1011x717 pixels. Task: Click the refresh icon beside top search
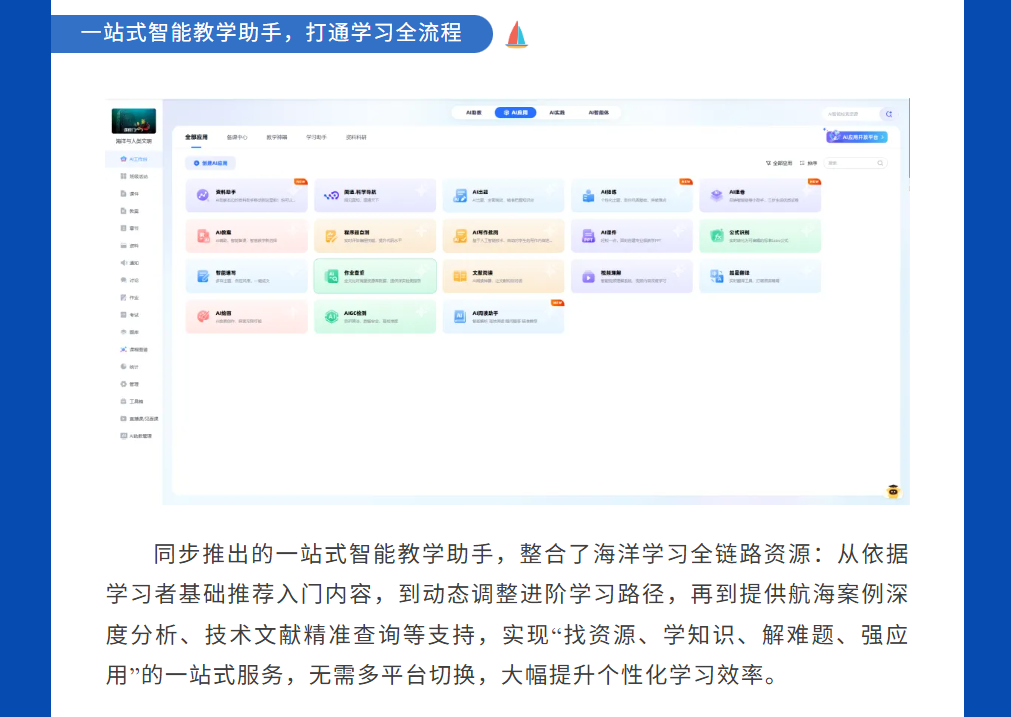[x=888, y=114]
